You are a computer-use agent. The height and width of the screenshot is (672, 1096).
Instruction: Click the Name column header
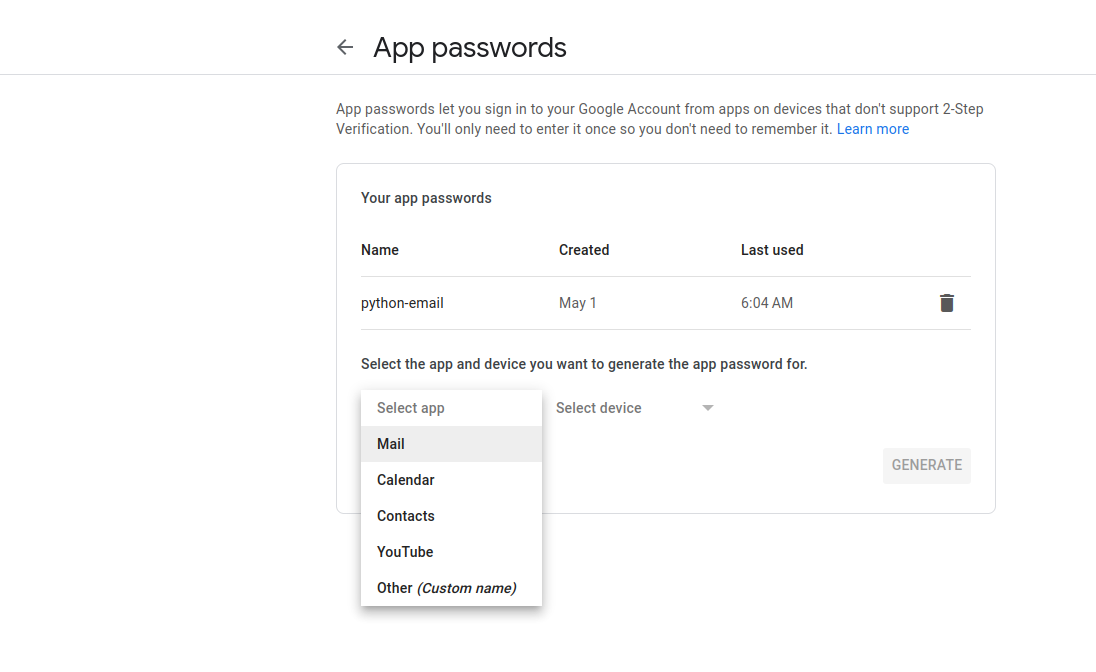[380, 250]
